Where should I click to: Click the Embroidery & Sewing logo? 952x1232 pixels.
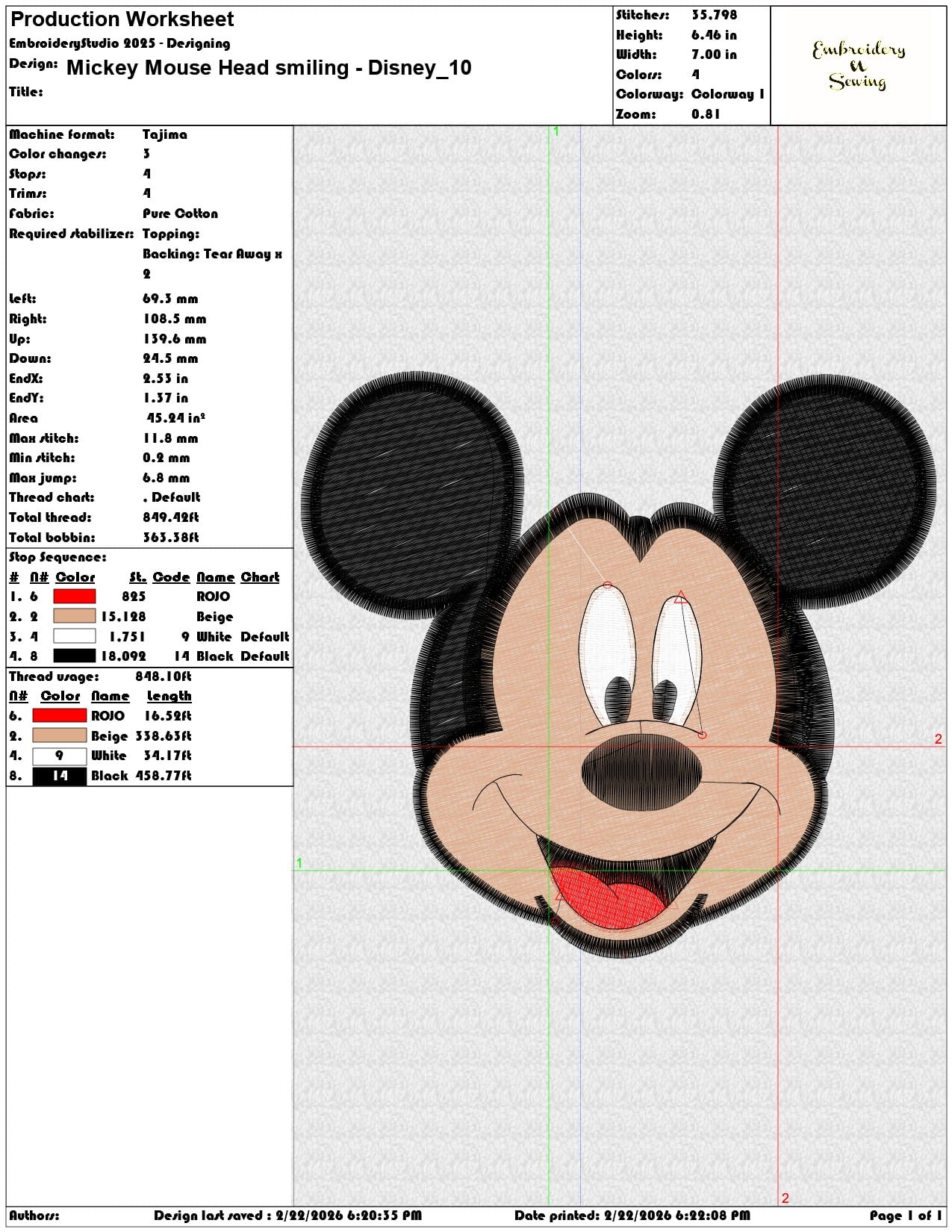[x=859, y=65]
